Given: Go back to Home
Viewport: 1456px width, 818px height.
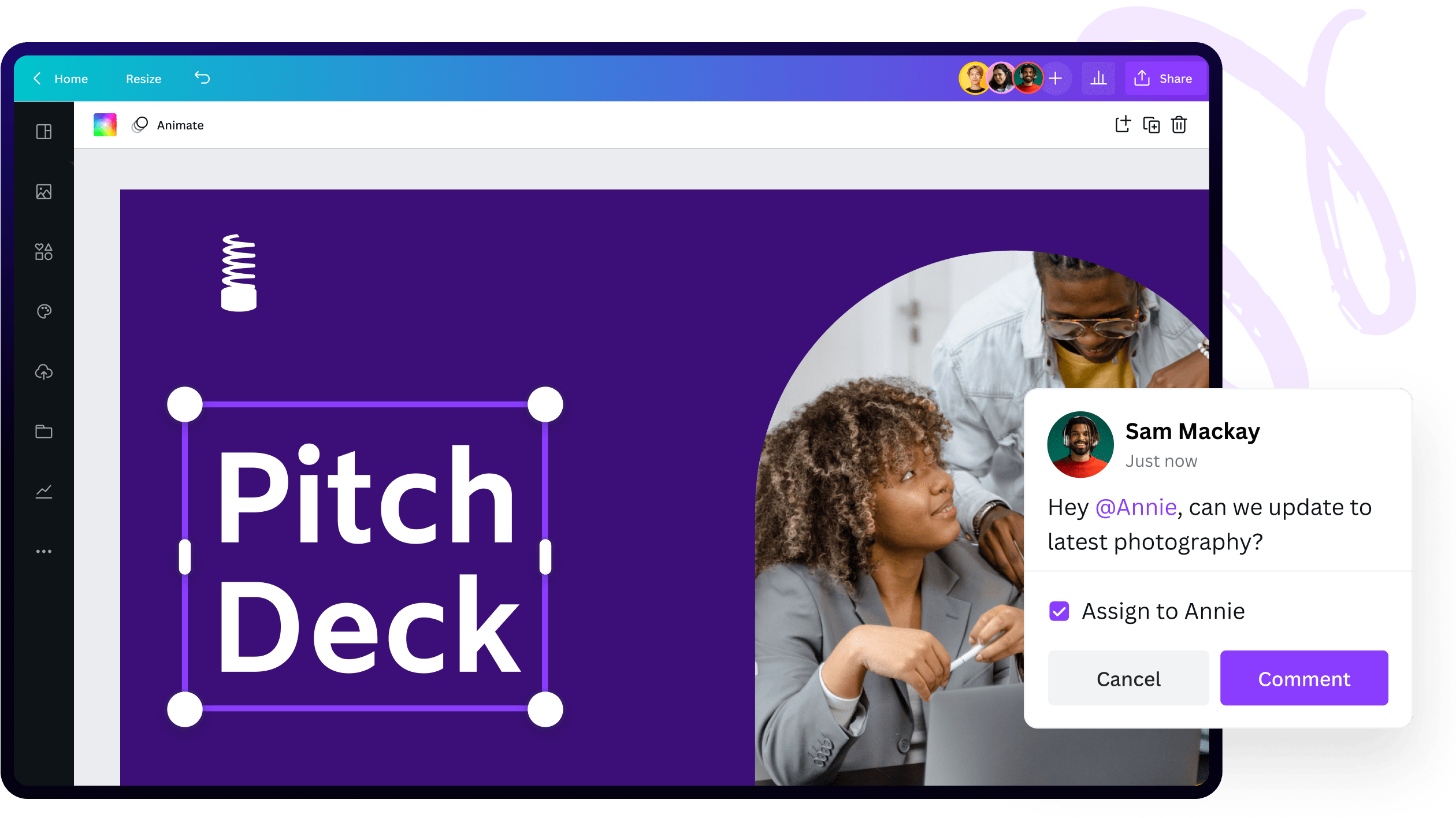Looking at the screenshot, I should [x=61, y=79].
